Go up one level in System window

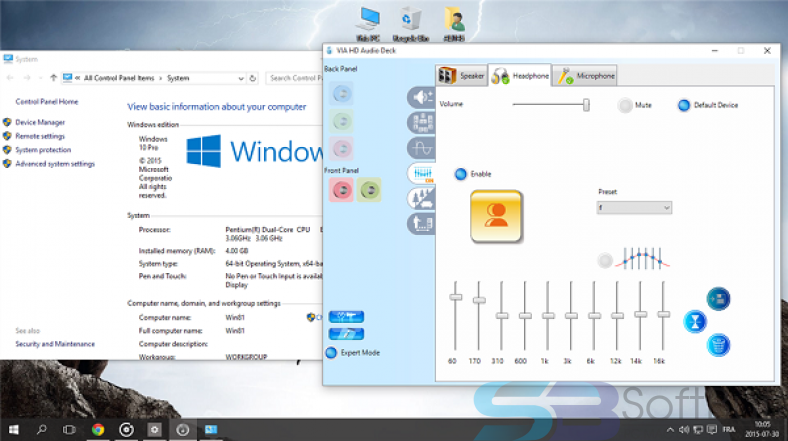53,78
